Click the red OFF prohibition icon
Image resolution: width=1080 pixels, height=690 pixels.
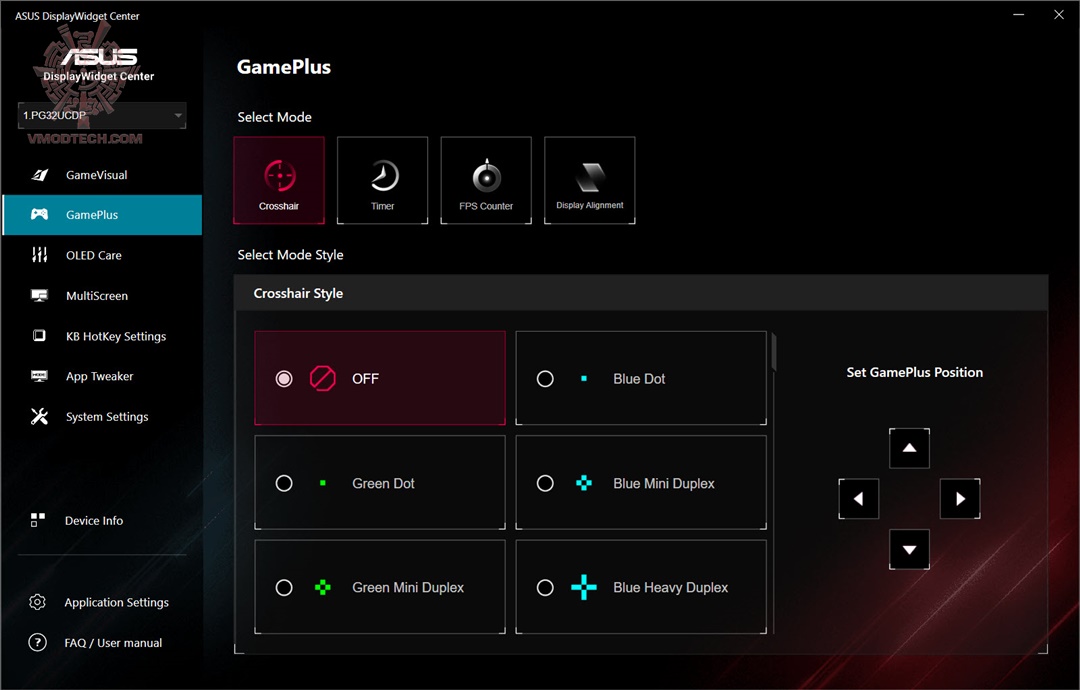tap(322, 378)
